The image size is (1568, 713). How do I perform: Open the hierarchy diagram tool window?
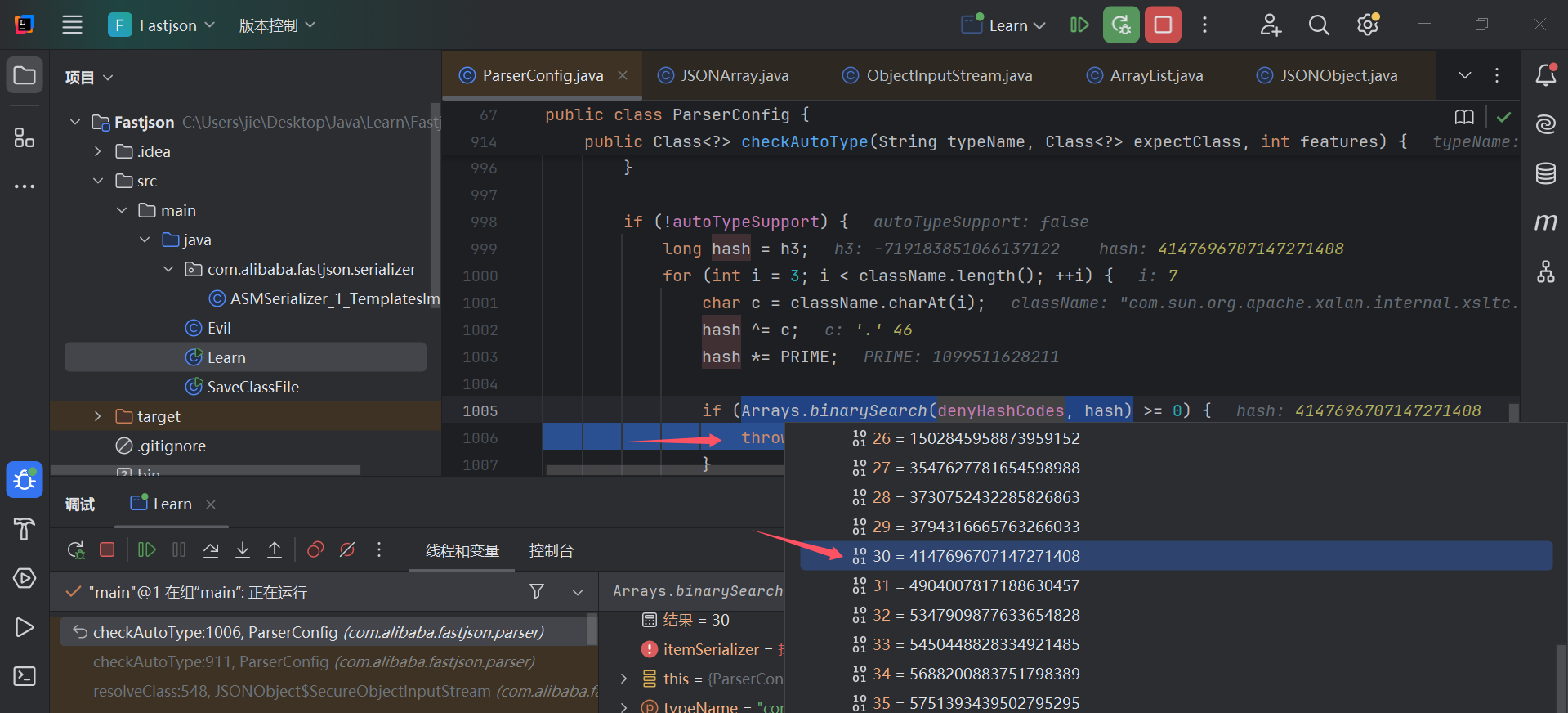[1546, 271]
